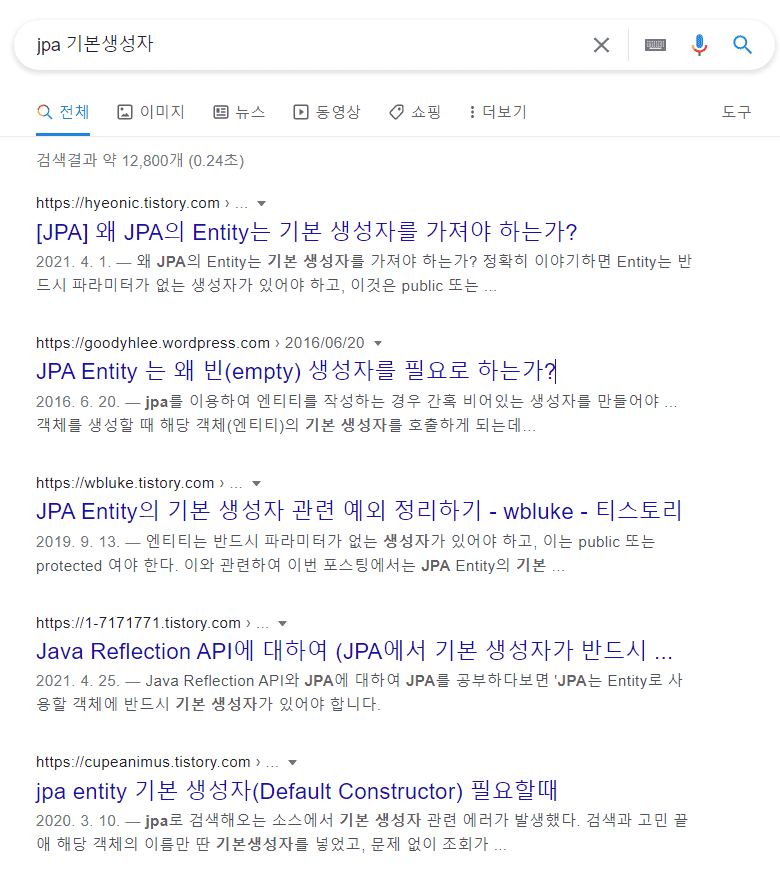
Task: Open result 'Java Reflection API에 대하여'
Action: pos(354,651)
